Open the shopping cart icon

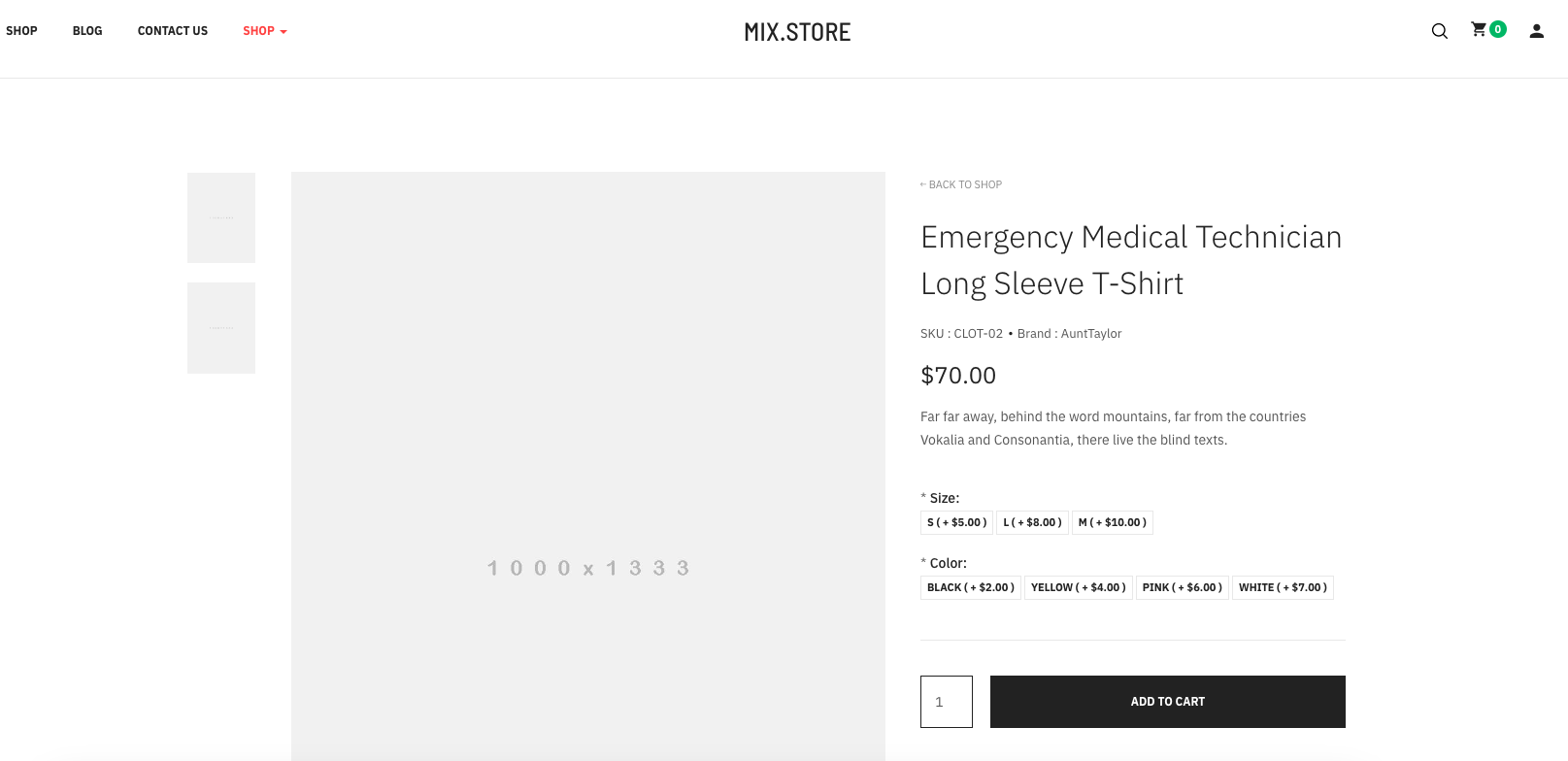[1480, 30]
